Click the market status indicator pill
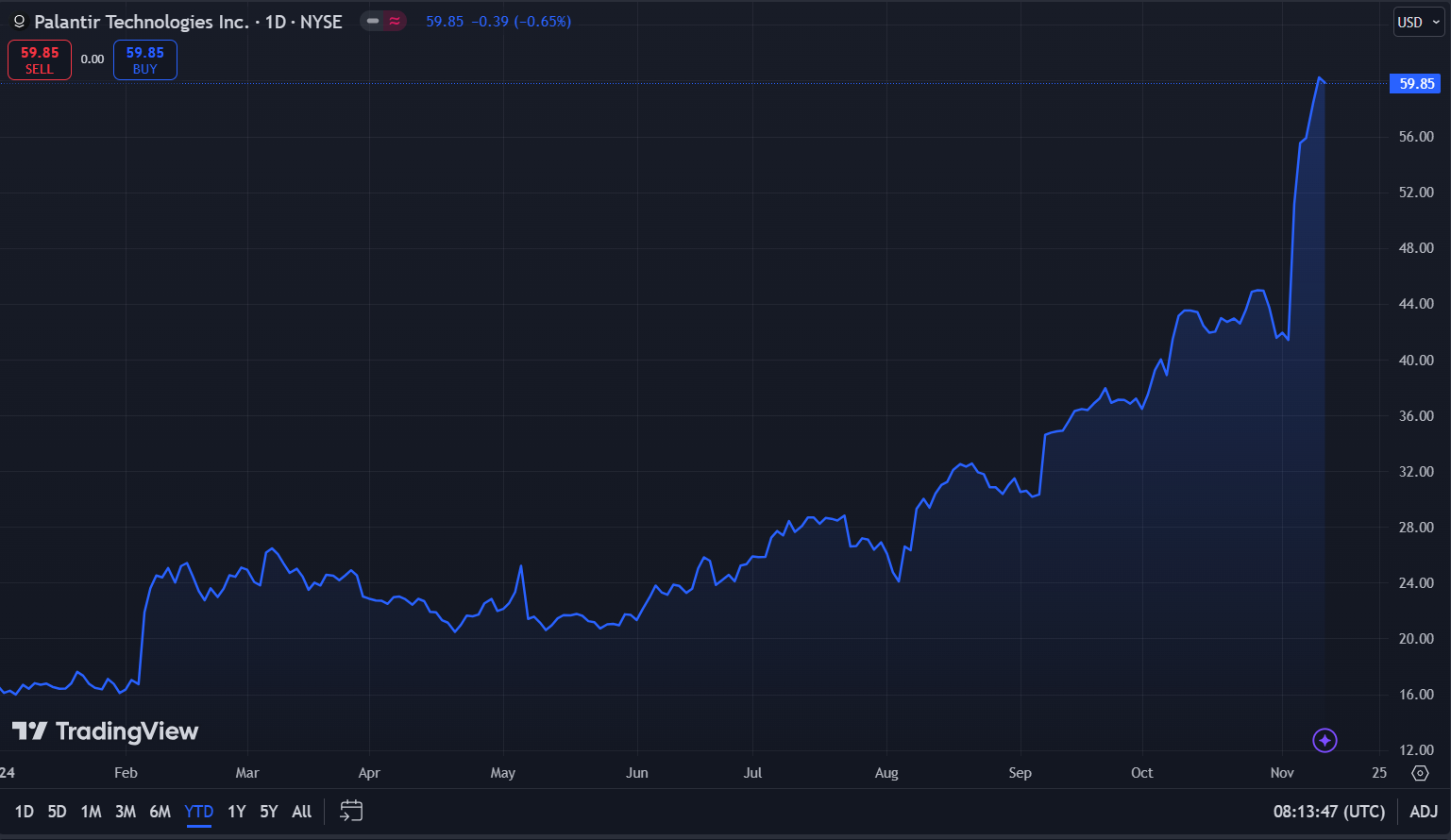The height and width of the screenshot is (840, 1451). [383, 21]
